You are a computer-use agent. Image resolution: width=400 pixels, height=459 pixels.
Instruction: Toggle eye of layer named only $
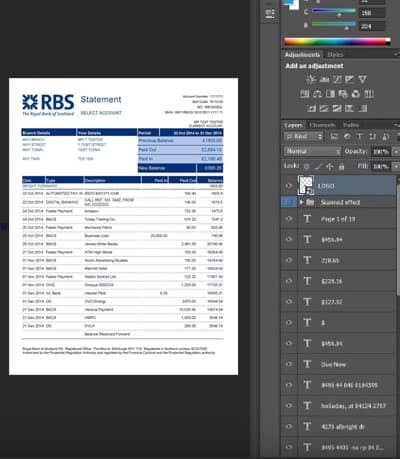pos(289,323)
